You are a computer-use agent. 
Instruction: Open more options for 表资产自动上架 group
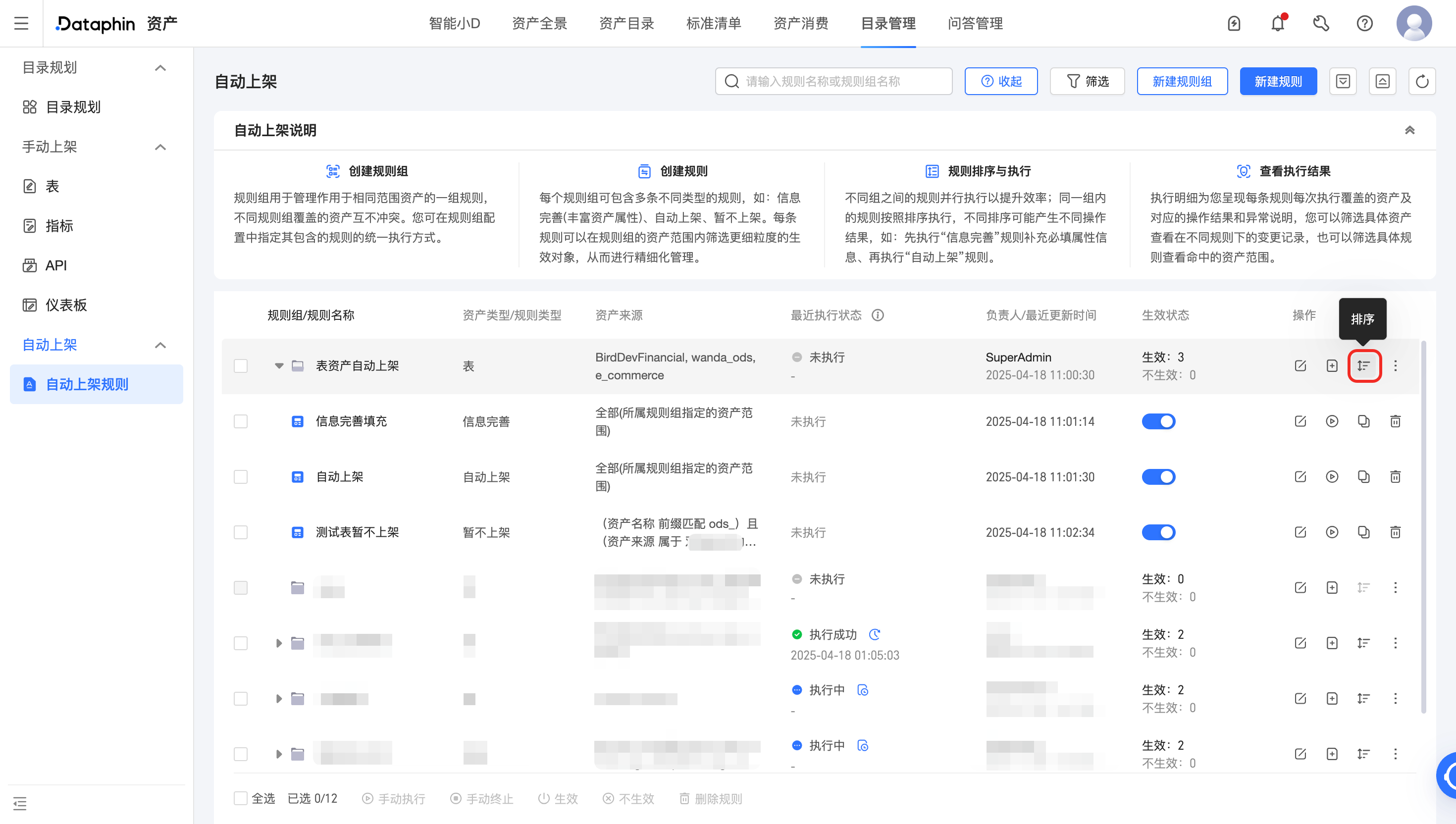1395,365
